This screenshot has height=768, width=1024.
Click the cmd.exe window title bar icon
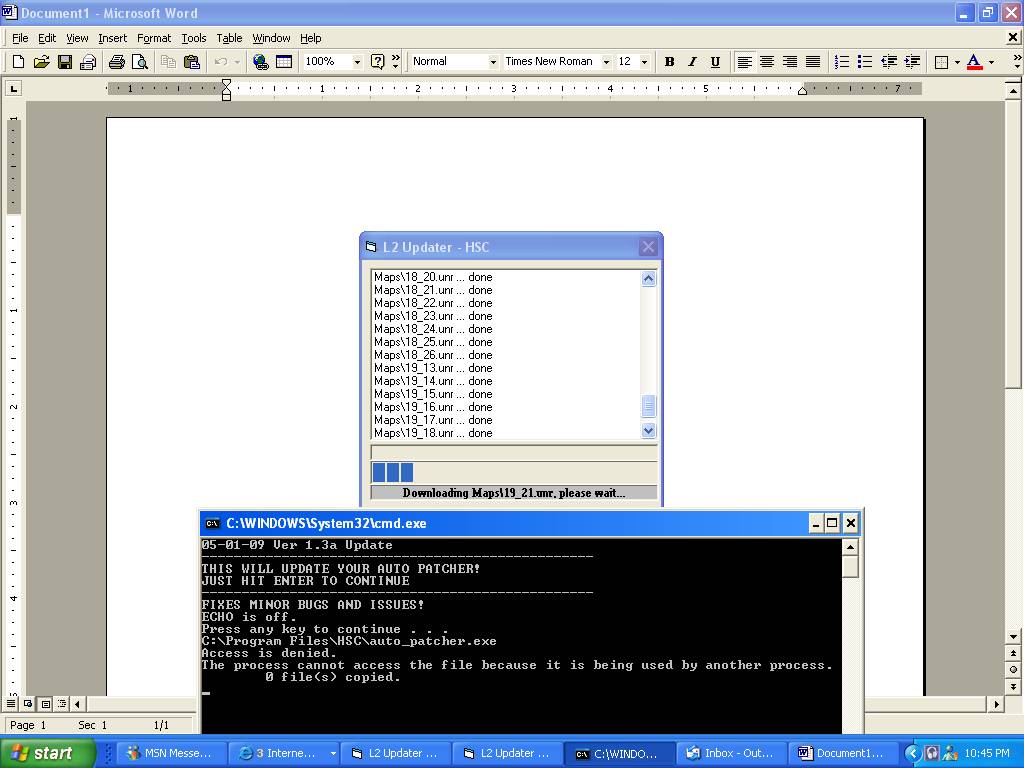click(212, 523)
